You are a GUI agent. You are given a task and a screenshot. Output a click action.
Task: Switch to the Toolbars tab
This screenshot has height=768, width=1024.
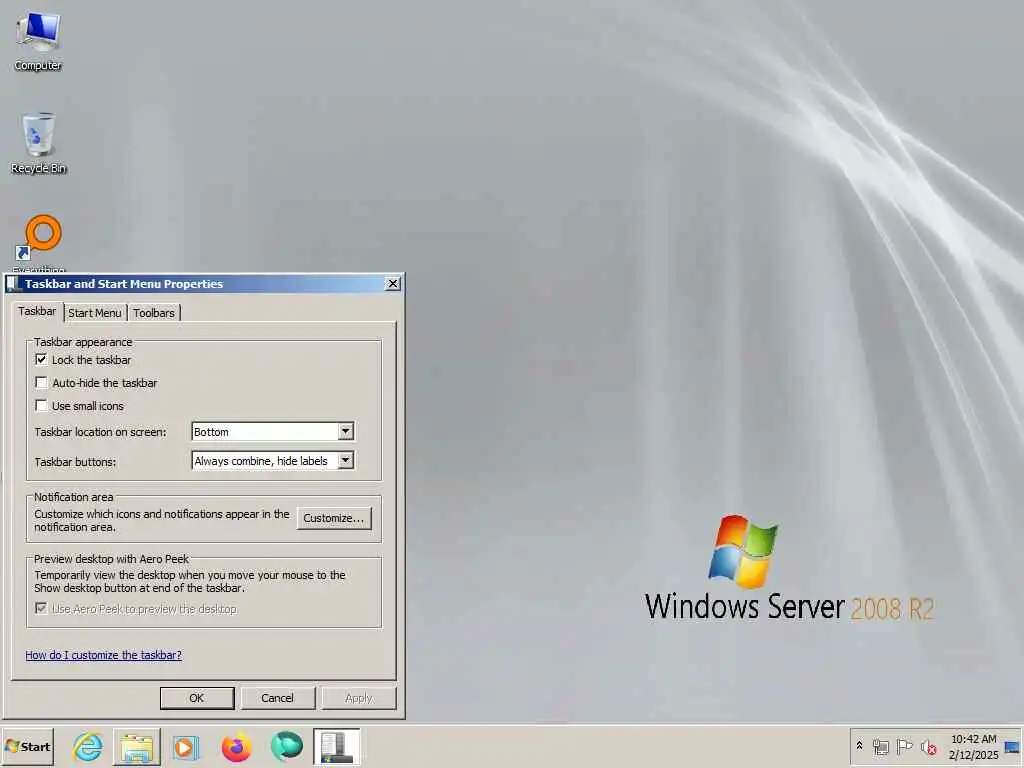pos(154,313)
